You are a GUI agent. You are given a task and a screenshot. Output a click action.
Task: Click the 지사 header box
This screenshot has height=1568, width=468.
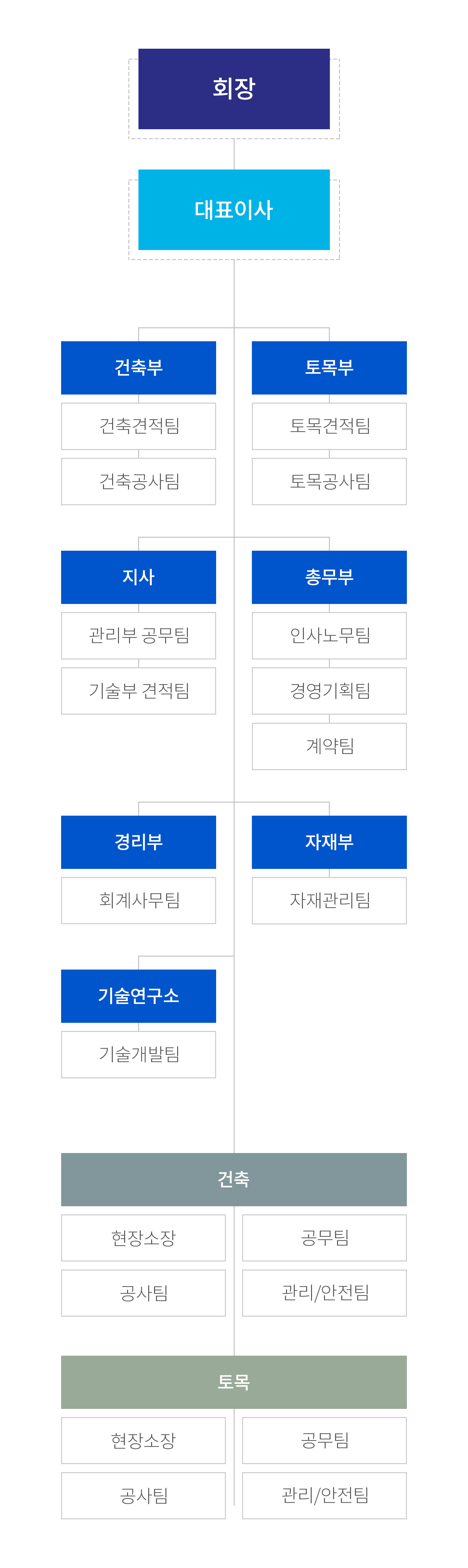coord(138,577)
